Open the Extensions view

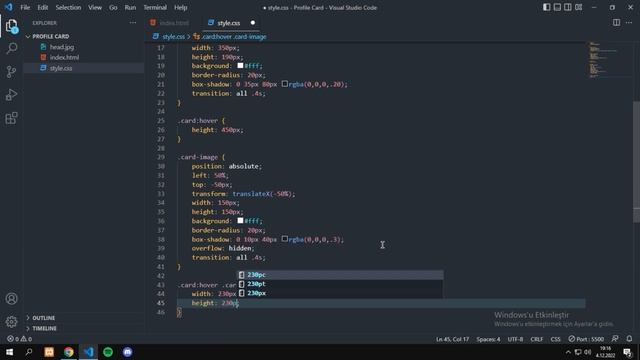[11, 118]
